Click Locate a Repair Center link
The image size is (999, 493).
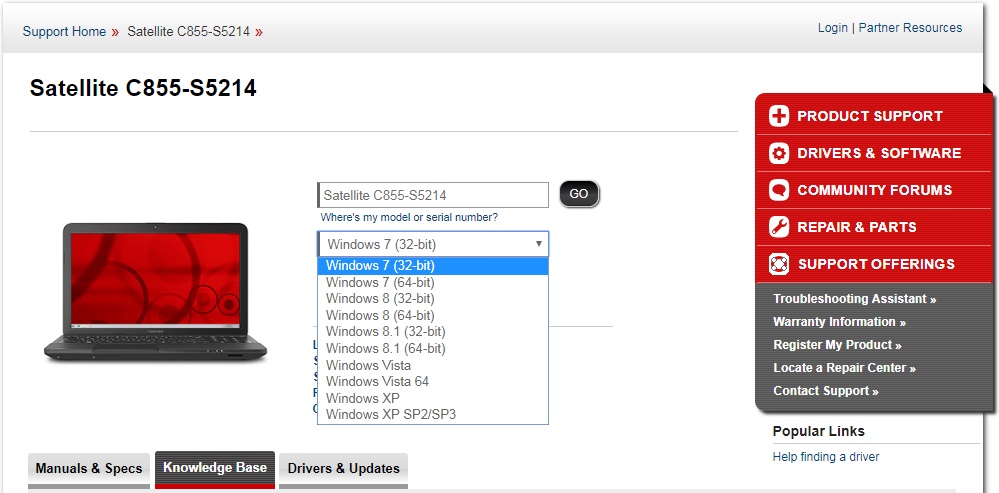point(844,368)
